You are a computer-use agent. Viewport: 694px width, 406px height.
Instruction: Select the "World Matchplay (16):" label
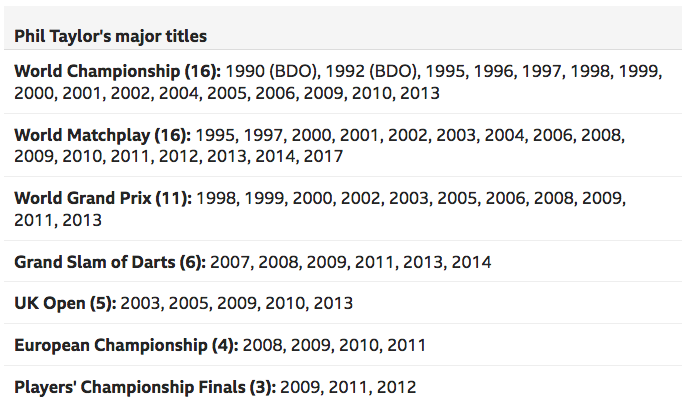(x=102, y=135)
